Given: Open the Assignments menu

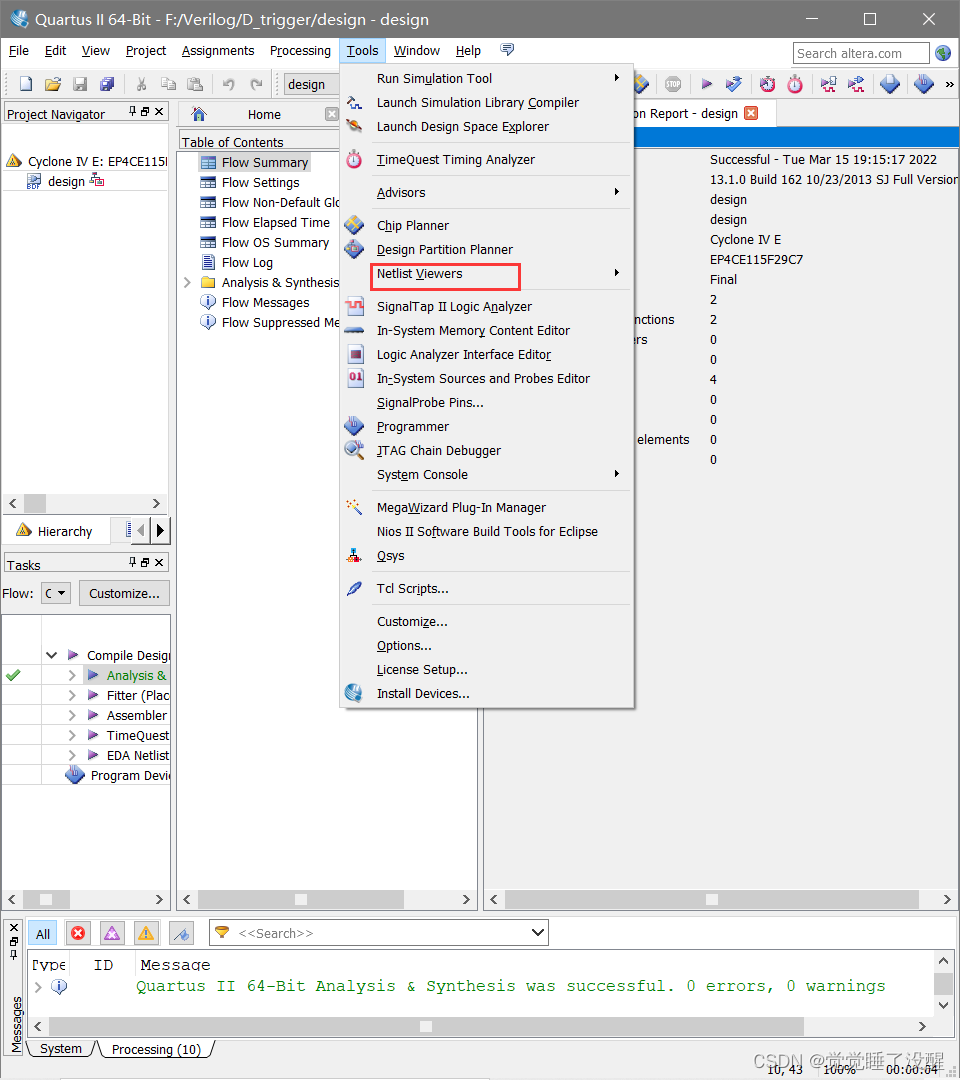Looking at the screenshot, I should (x=218, y=51).
